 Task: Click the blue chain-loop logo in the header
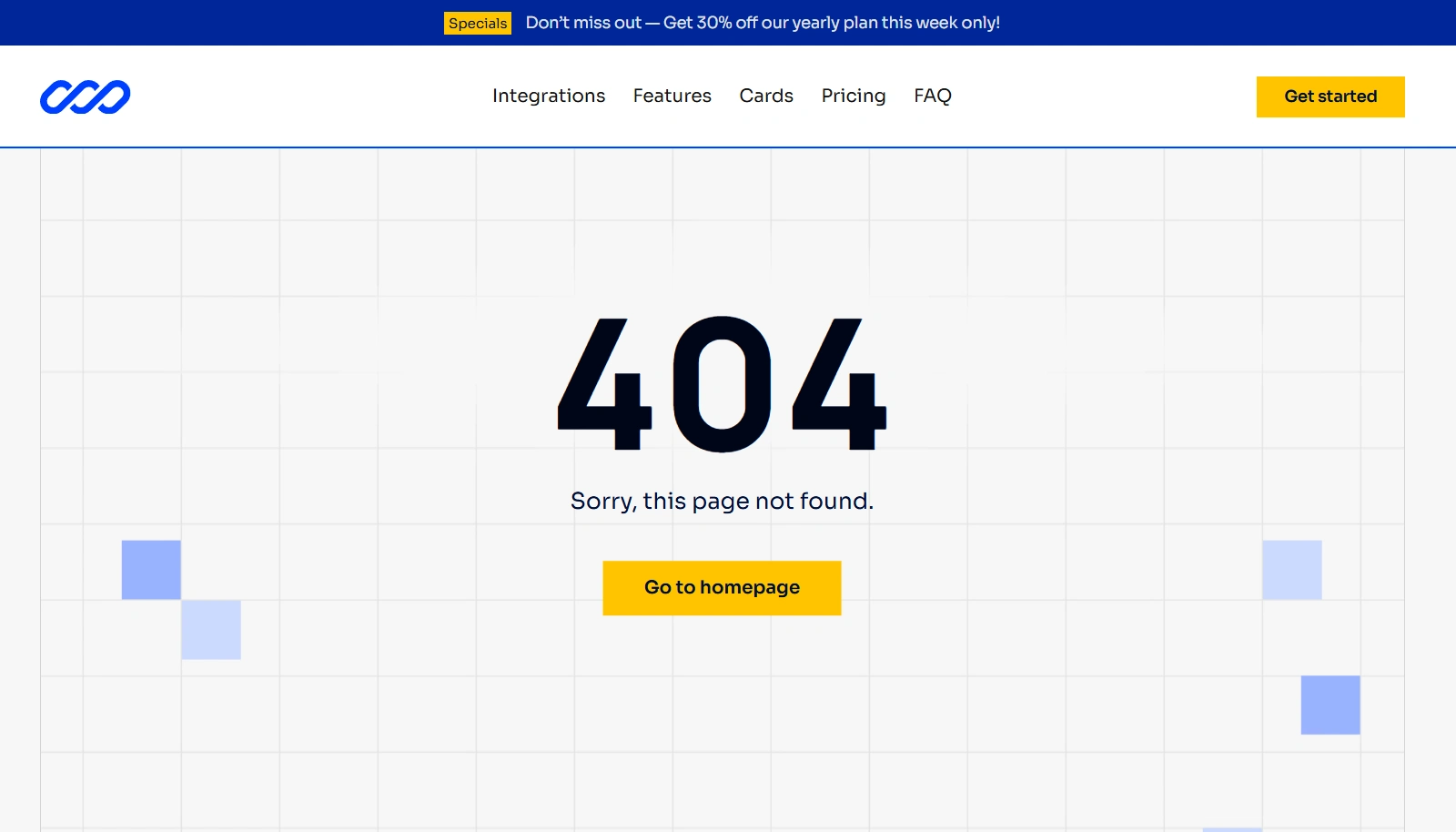(86, 96)
